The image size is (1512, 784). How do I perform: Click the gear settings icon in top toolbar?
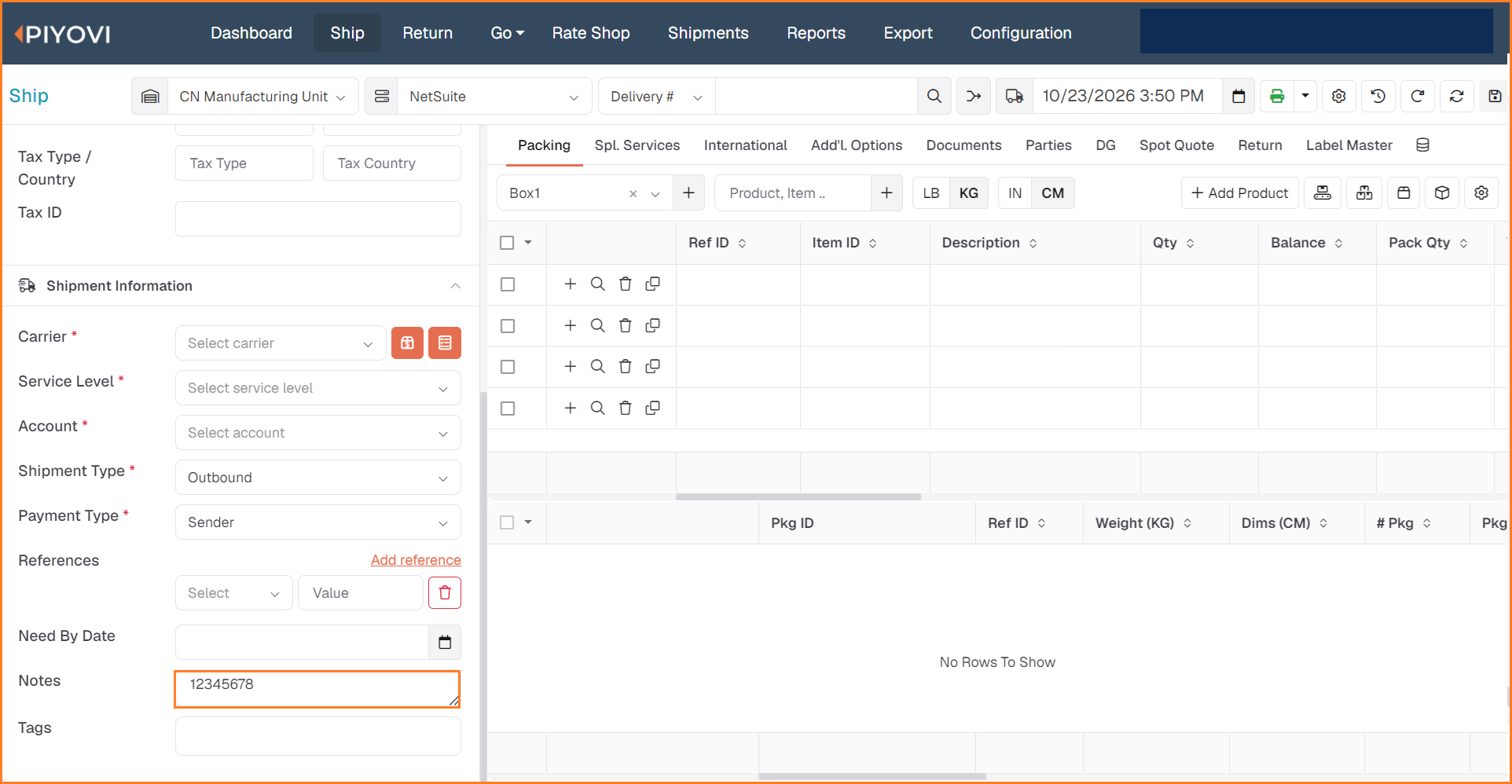coord(1339,96)
